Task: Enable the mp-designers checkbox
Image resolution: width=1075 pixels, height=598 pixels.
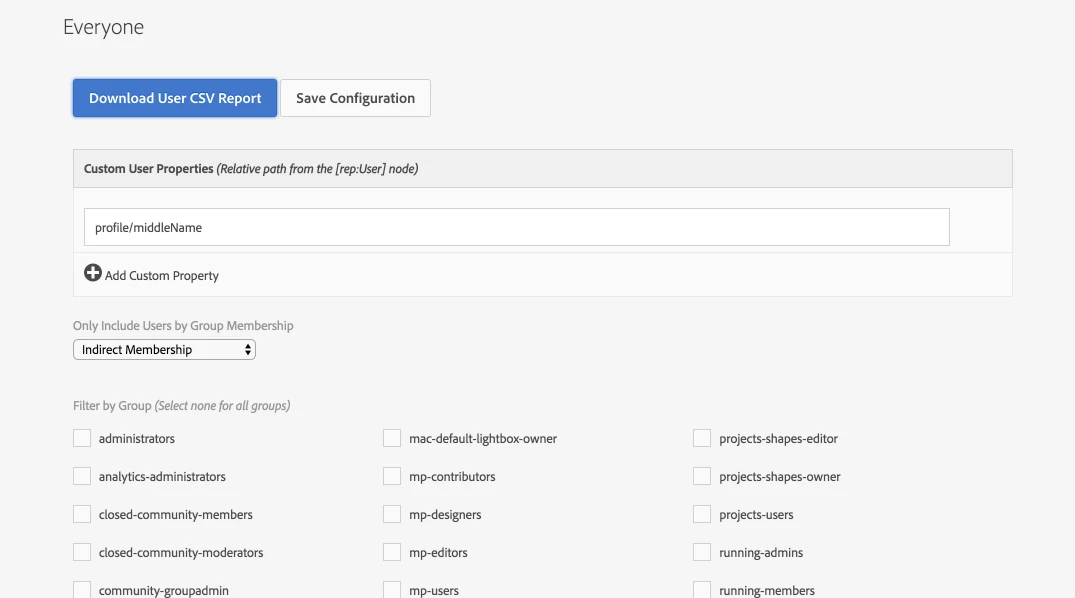Action: (392, 514)
